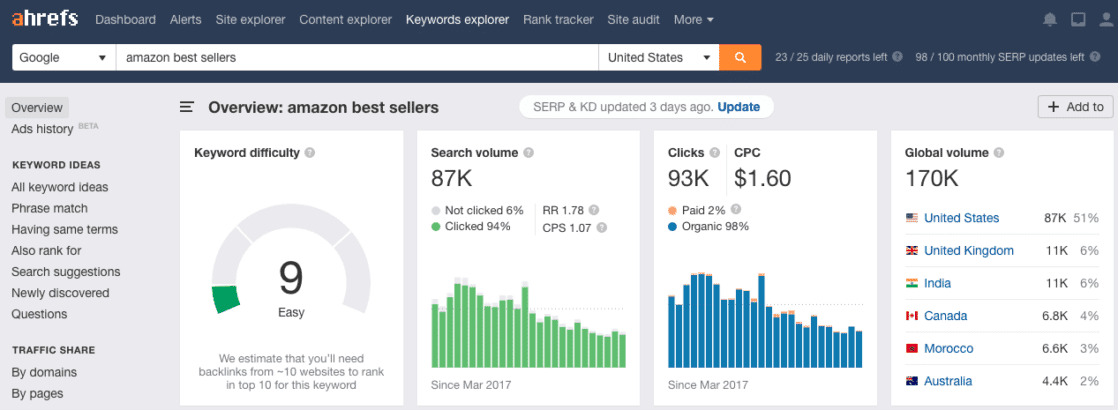Toggle the hamburger menu beside Overview title
Image resolution: width=1118 pixels, height=410 pixels.
tap(187, 107)
